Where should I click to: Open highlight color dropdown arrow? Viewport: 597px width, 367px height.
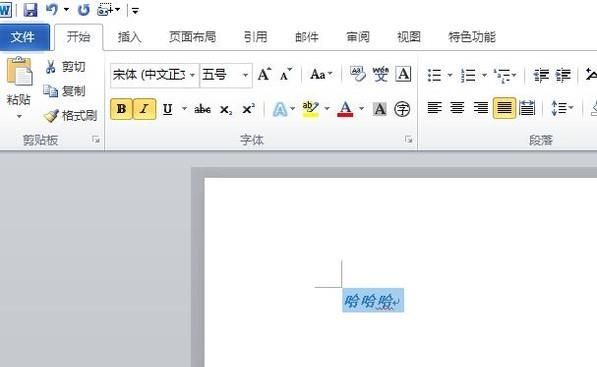327,109
